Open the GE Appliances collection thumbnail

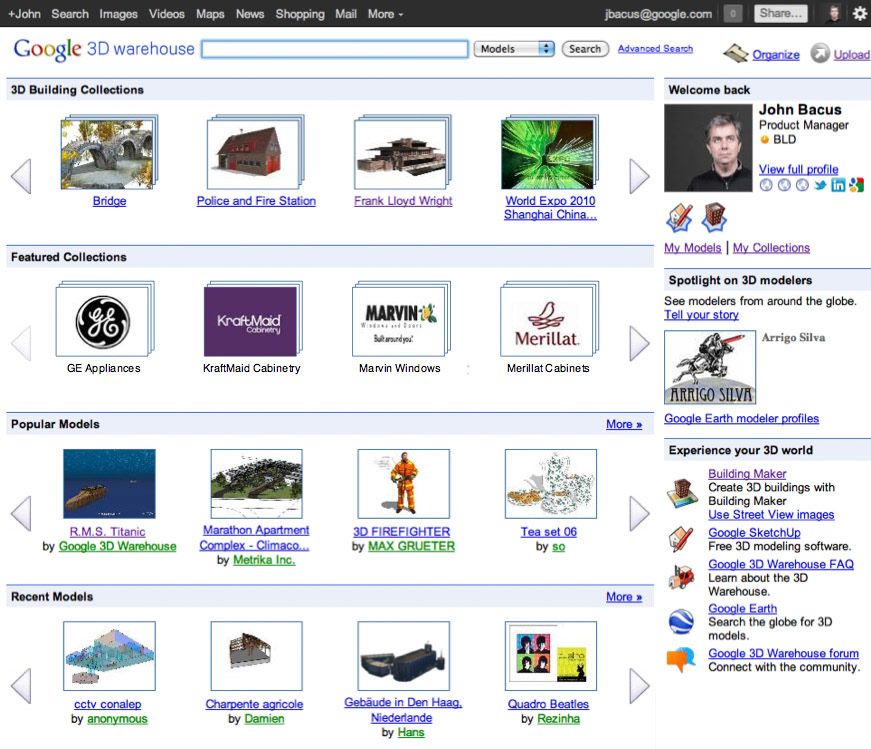(x=104, y=319)
